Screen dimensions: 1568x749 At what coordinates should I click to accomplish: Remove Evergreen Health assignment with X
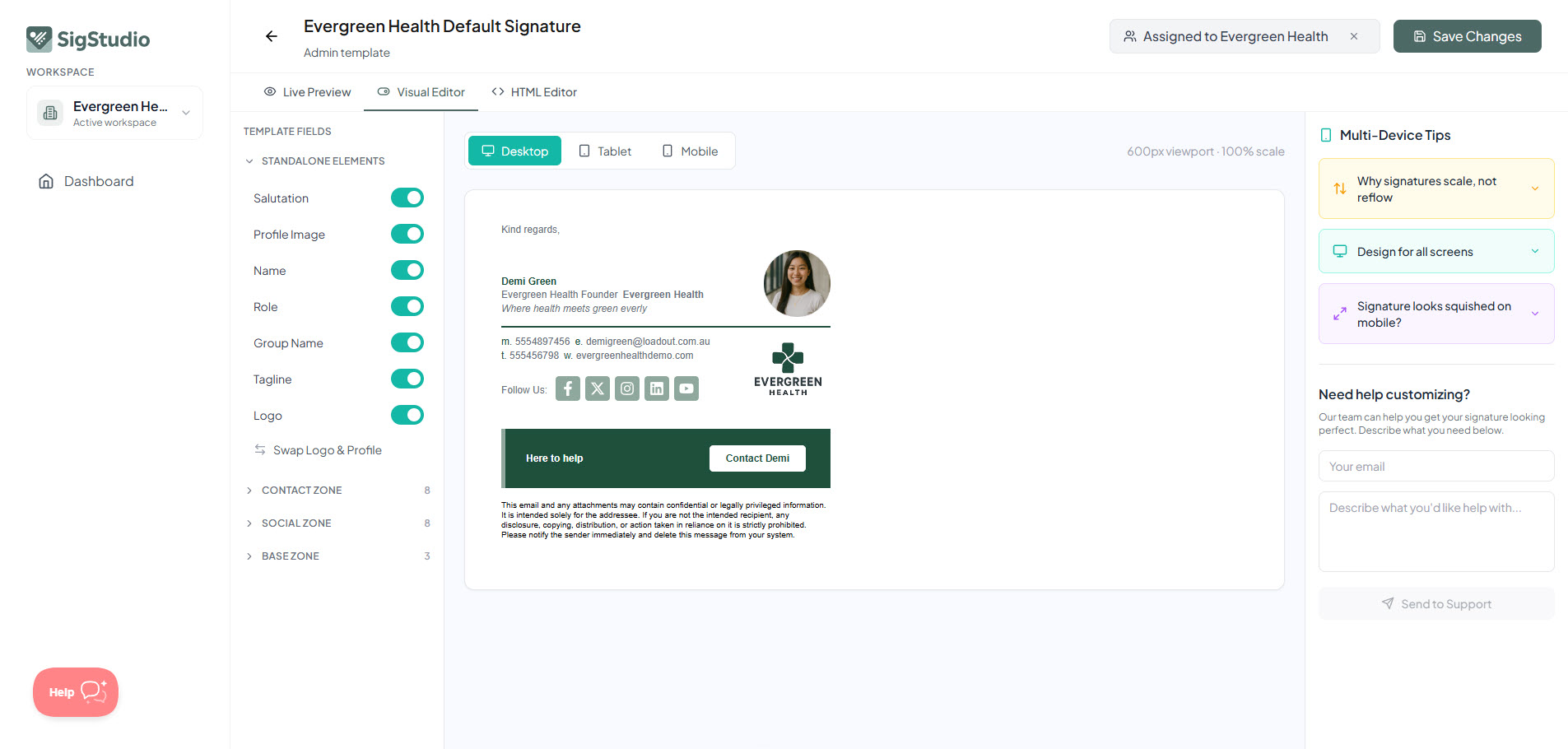pyautogui.click(x=1354, y=36)
